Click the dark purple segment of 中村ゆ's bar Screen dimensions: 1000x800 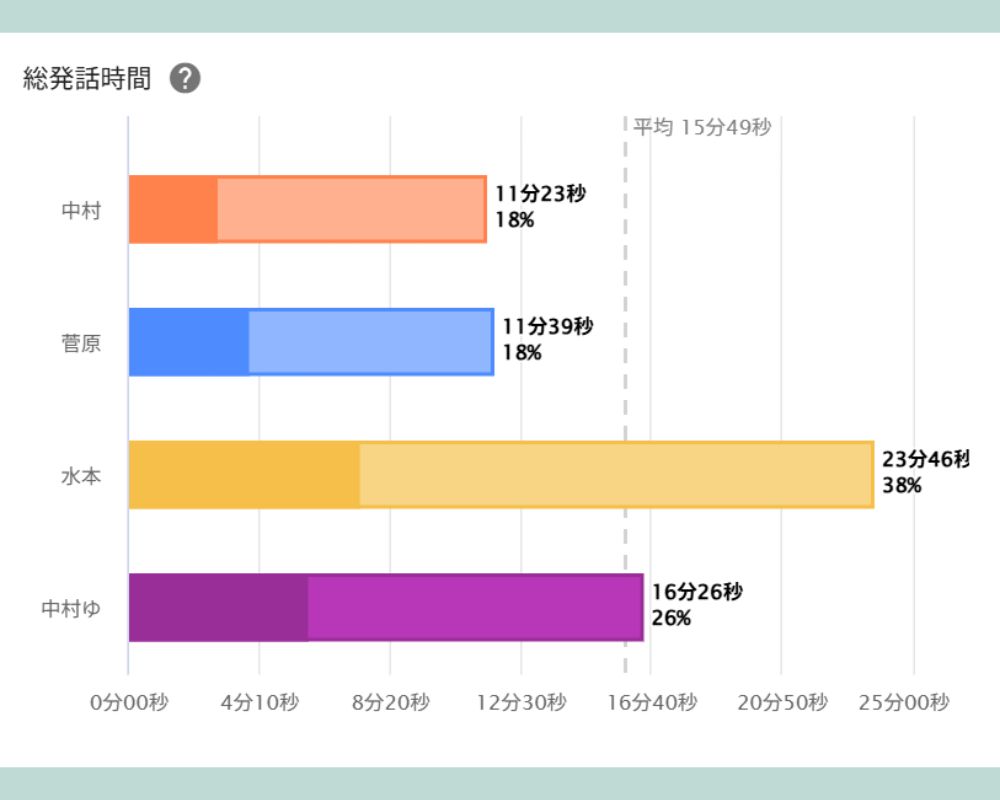(218, 607)
